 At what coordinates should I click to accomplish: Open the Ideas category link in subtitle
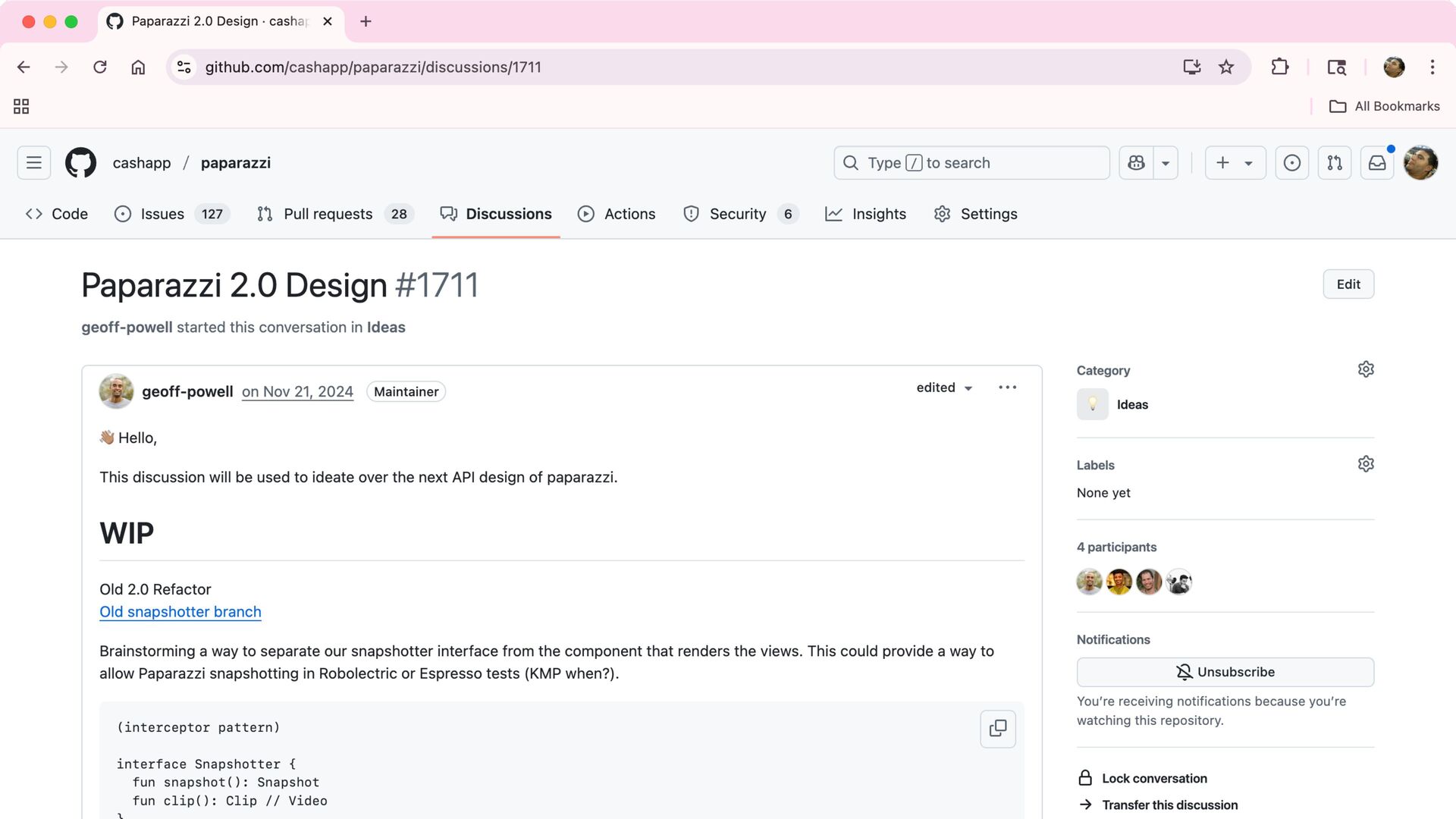386,327
